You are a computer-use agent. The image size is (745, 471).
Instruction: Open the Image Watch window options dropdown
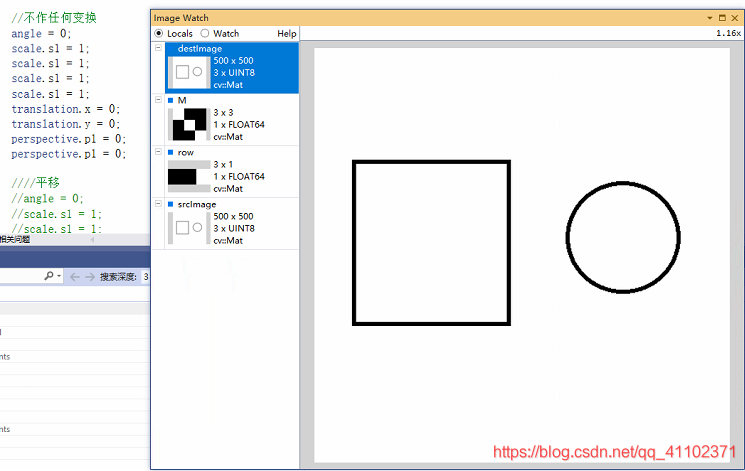coord(710,18)
